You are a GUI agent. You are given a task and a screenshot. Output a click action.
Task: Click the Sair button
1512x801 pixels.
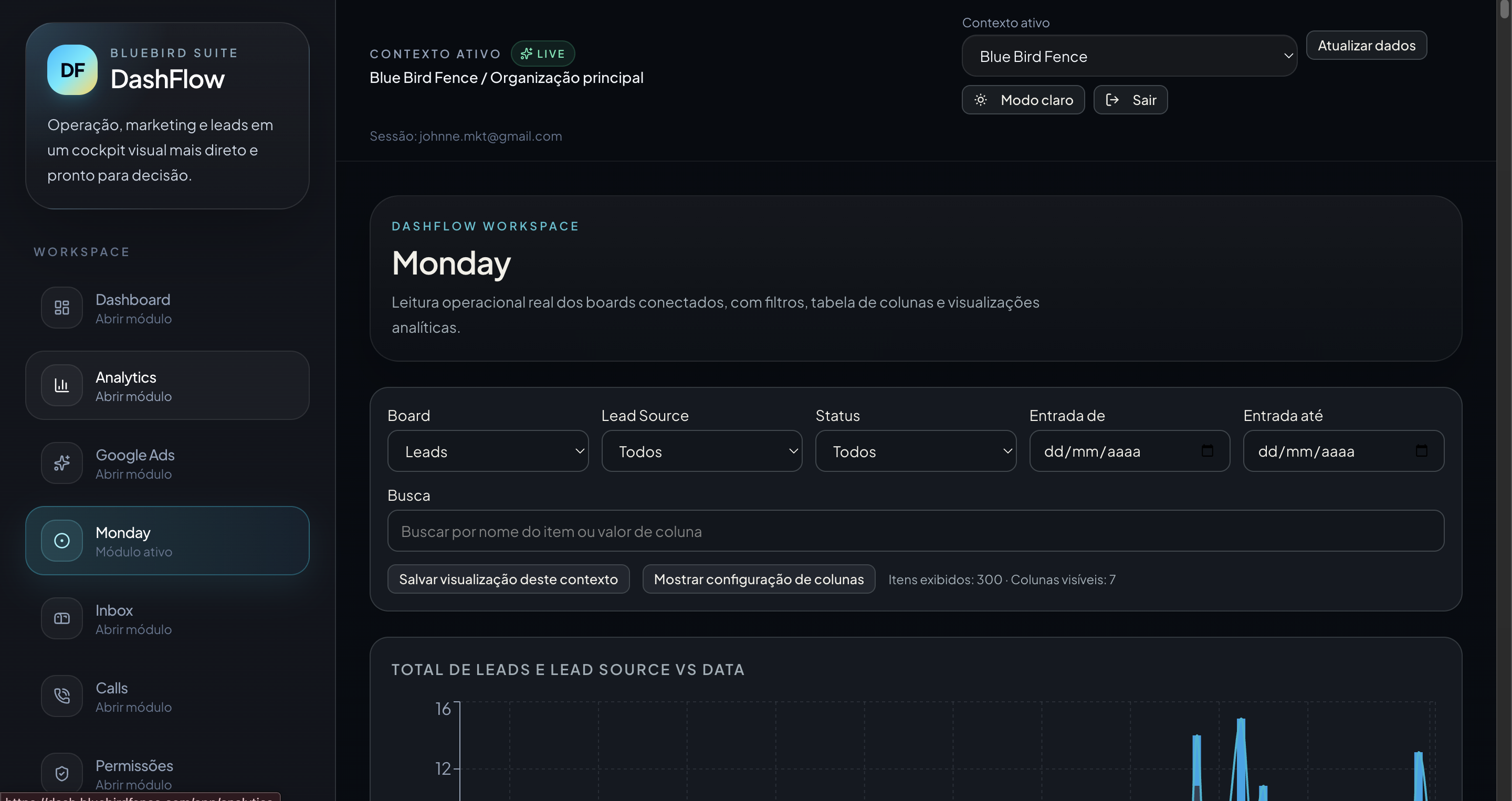(x=1130, y=100)
